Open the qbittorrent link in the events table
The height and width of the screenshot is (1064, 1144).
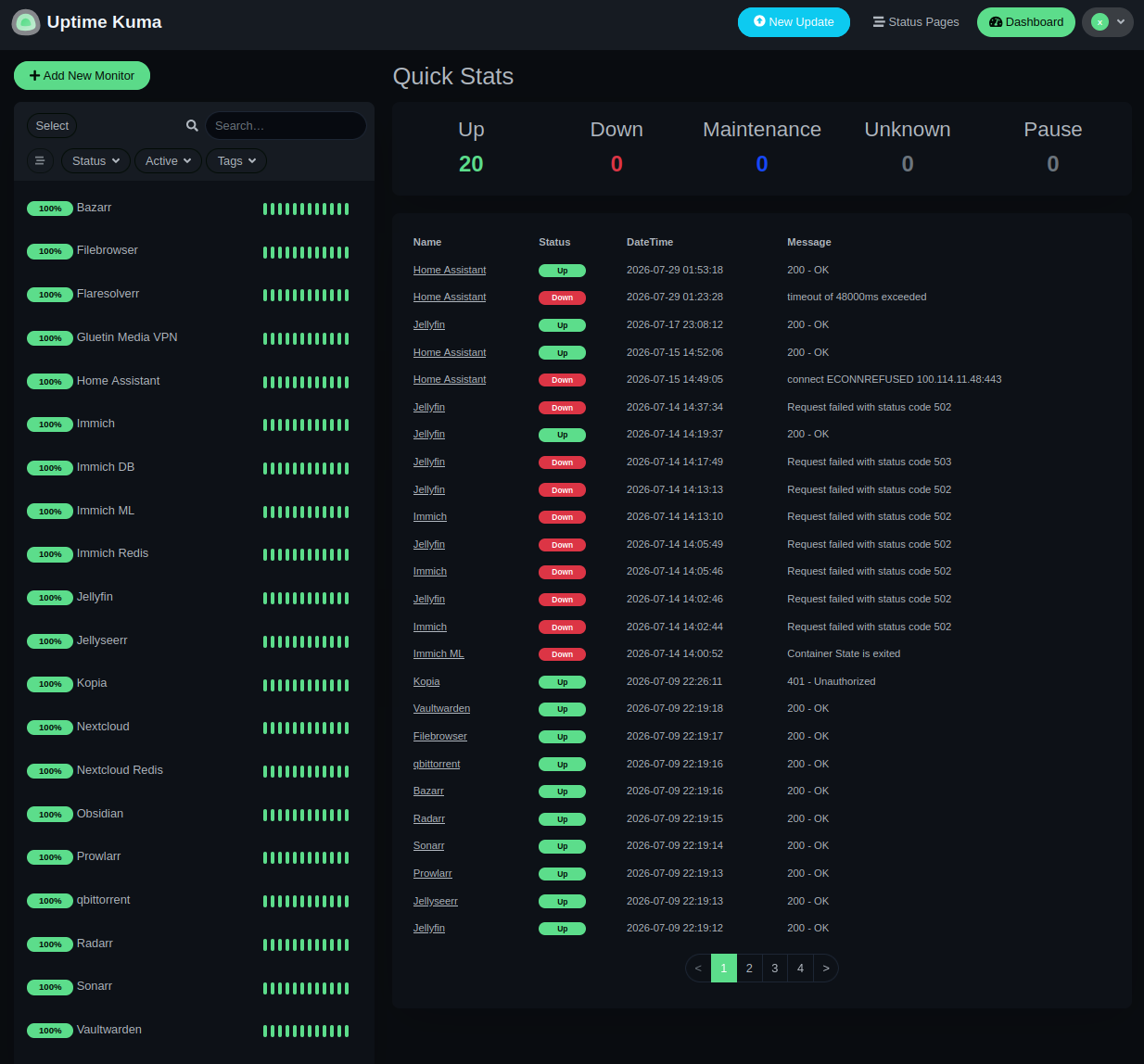point(437,764)
